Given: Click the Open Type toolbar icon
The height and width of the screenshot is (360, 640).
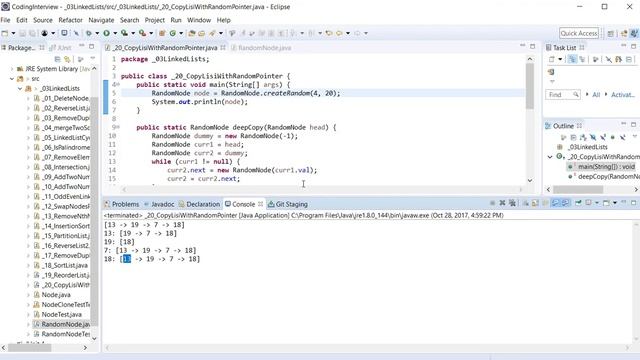Looking at the screenshot, I should (191, 33).
